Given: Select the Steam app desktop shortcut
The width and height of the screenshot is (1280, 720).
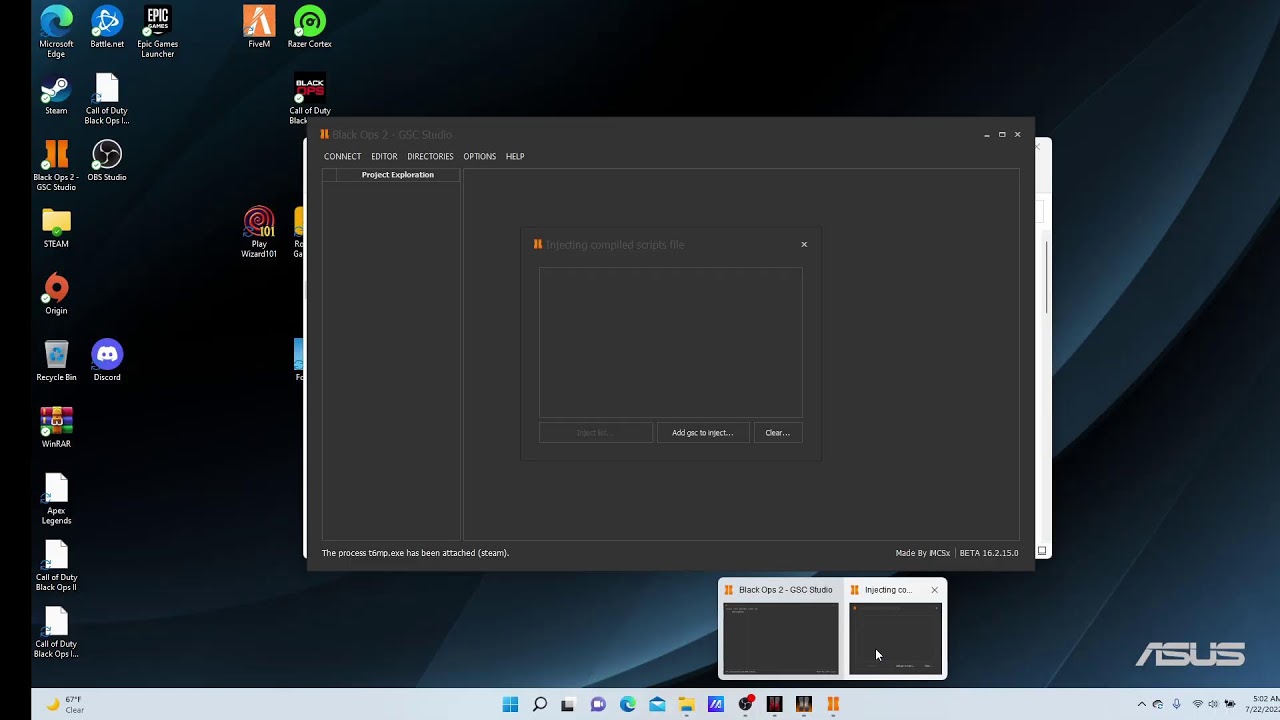Looking at the screenshot, I should [56, 94].
